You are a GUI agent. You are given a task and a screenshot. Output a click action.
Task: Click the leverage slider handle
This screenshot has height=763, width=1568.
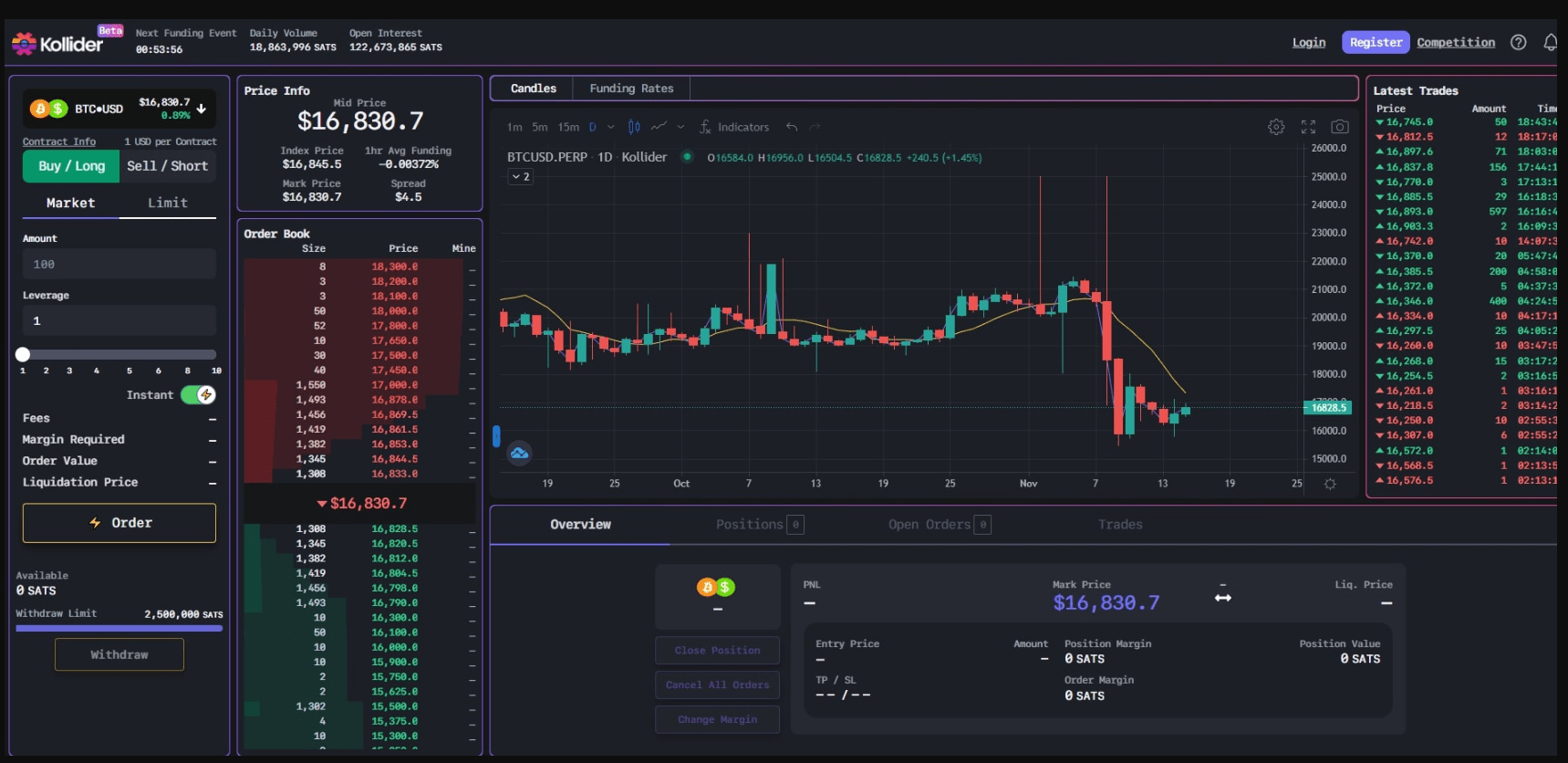23,354
